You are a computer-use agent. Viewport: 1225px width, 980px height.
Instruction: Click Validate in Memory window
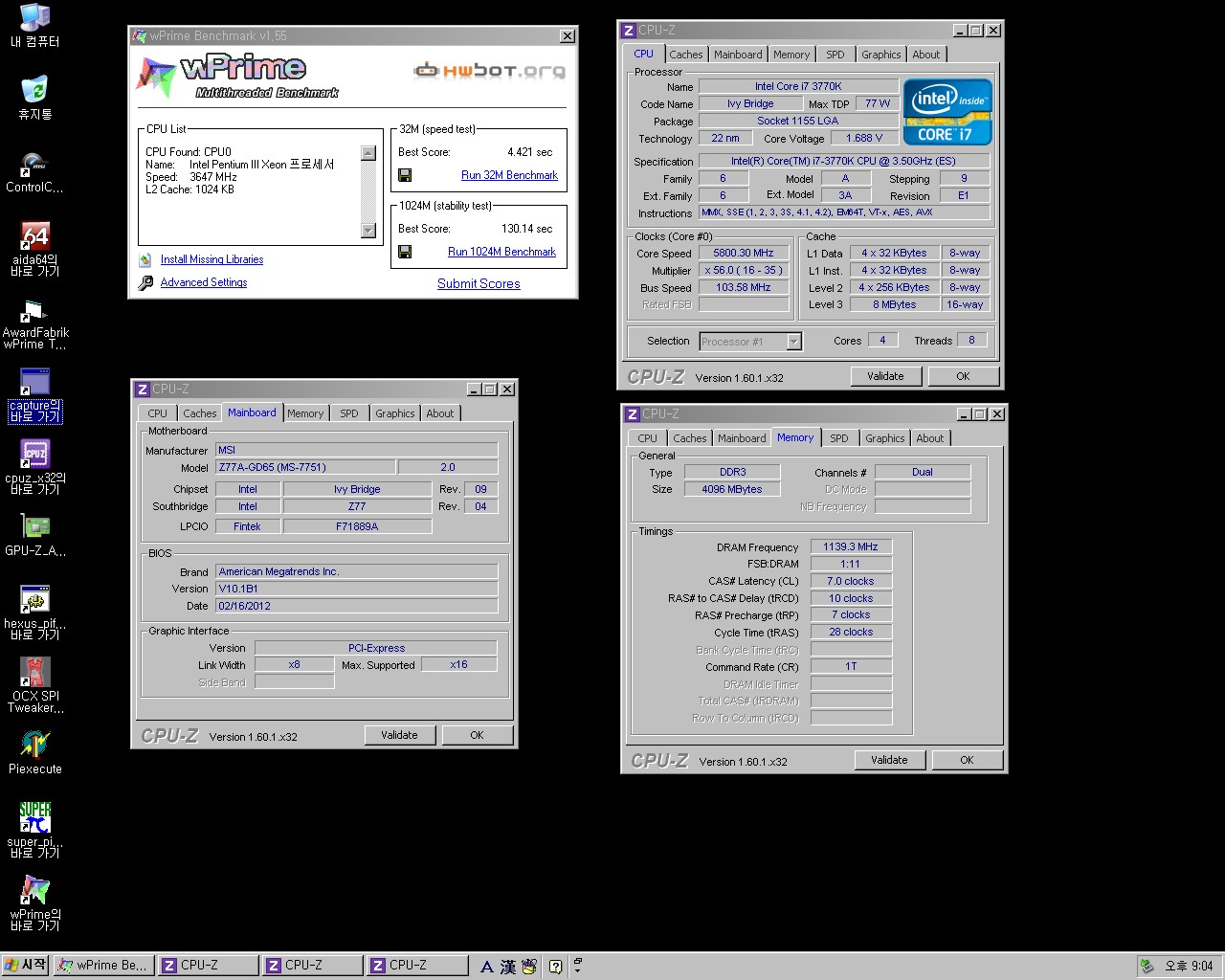pos(889,760)
